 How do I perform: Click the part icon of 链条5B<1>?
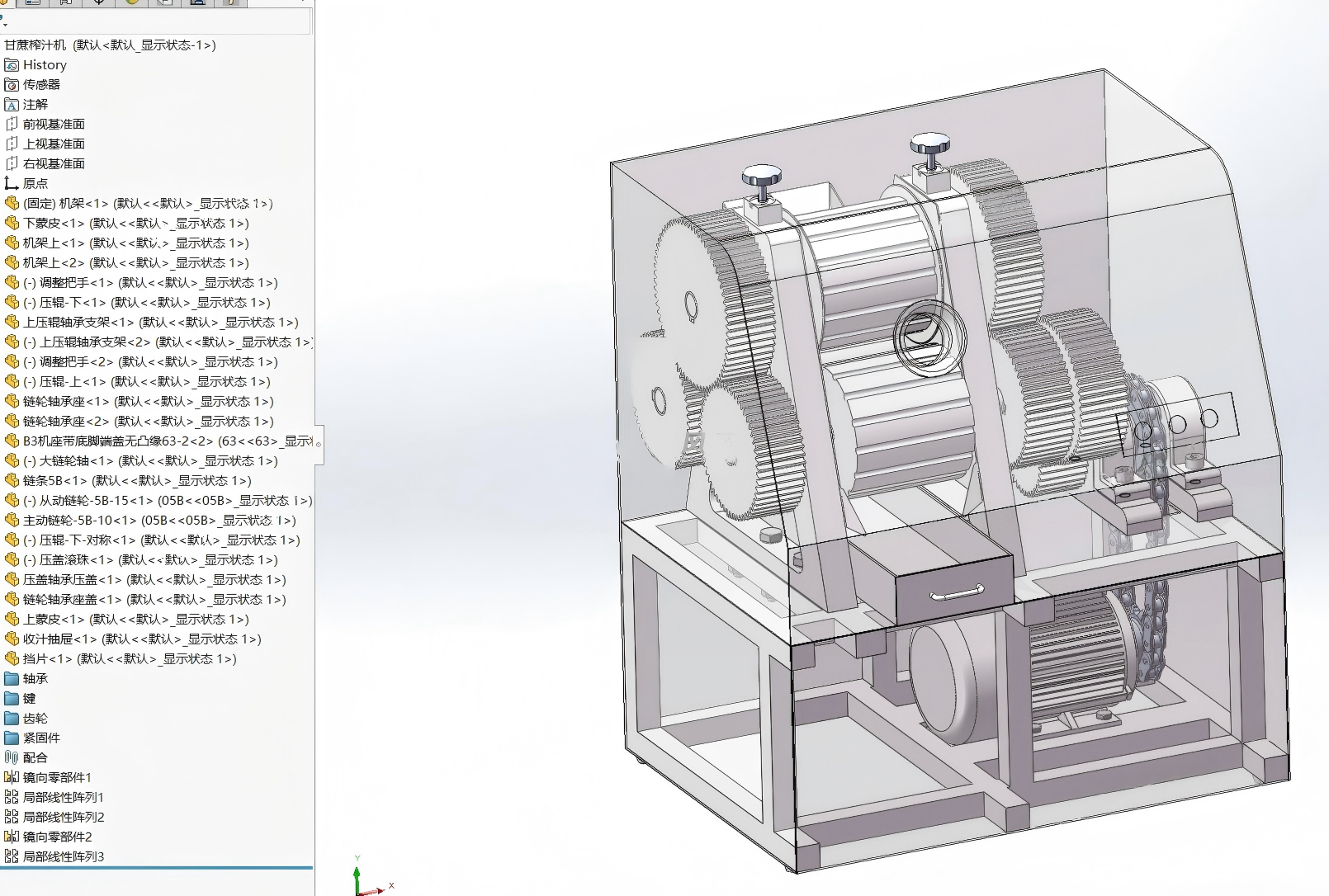[x=12, y=480]
